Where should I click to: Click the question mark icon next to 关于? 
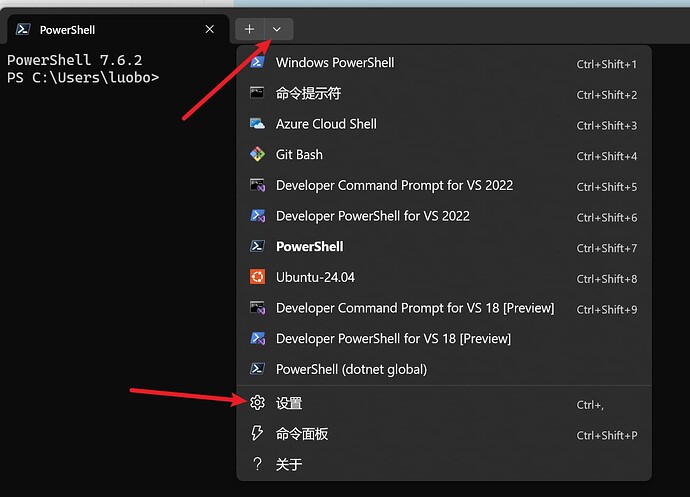tap(257, 464)
